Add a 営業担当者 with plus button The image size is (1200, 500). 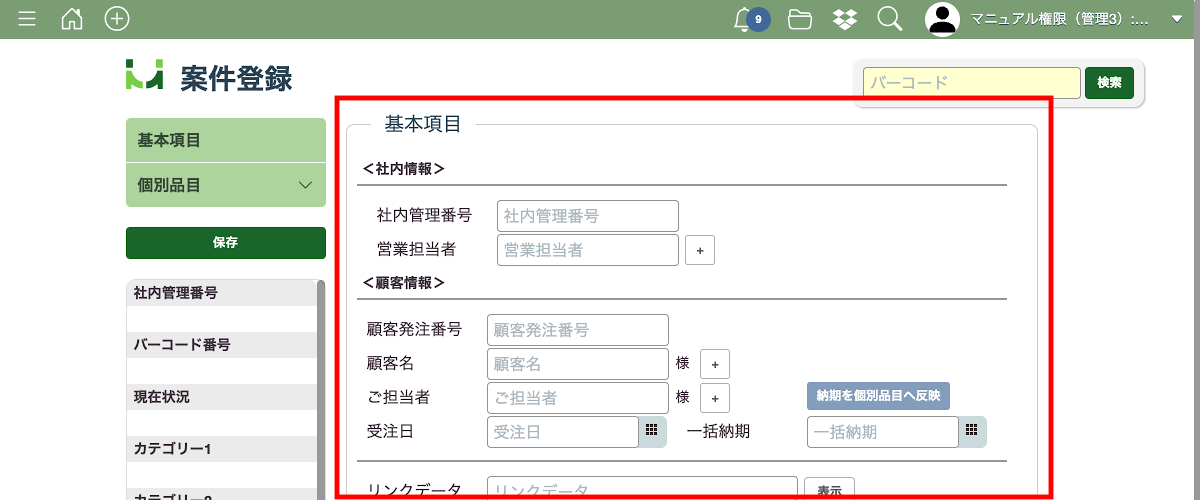click(x=700, y=251)
